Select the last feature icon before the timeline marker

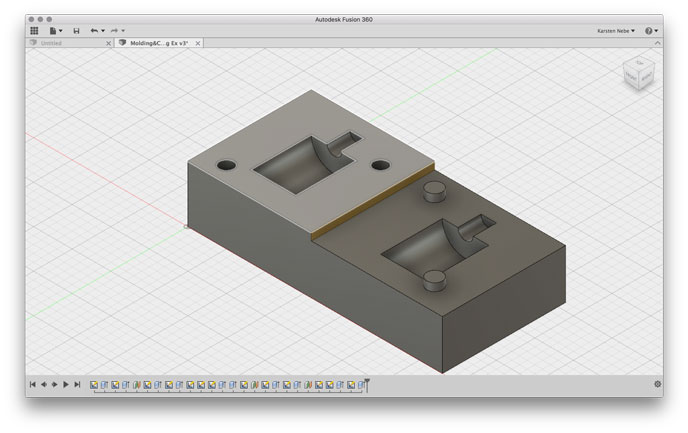point(361,385)
